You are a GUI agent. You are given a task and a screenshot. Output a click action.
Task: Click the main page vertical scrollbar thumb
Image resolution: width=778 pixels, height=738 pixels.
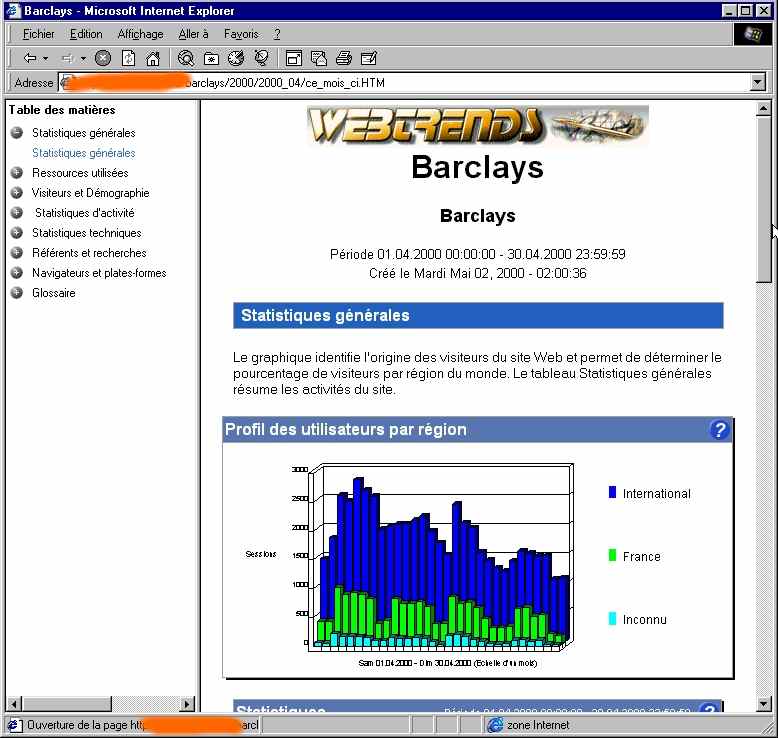[x=764, y=200]
